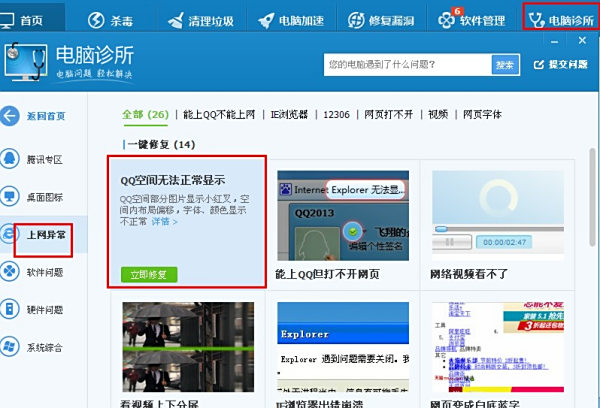Open 清理垃圾 broom cleanup icon
The width and height of the screenshot is (600, 408).
point(176,20)
